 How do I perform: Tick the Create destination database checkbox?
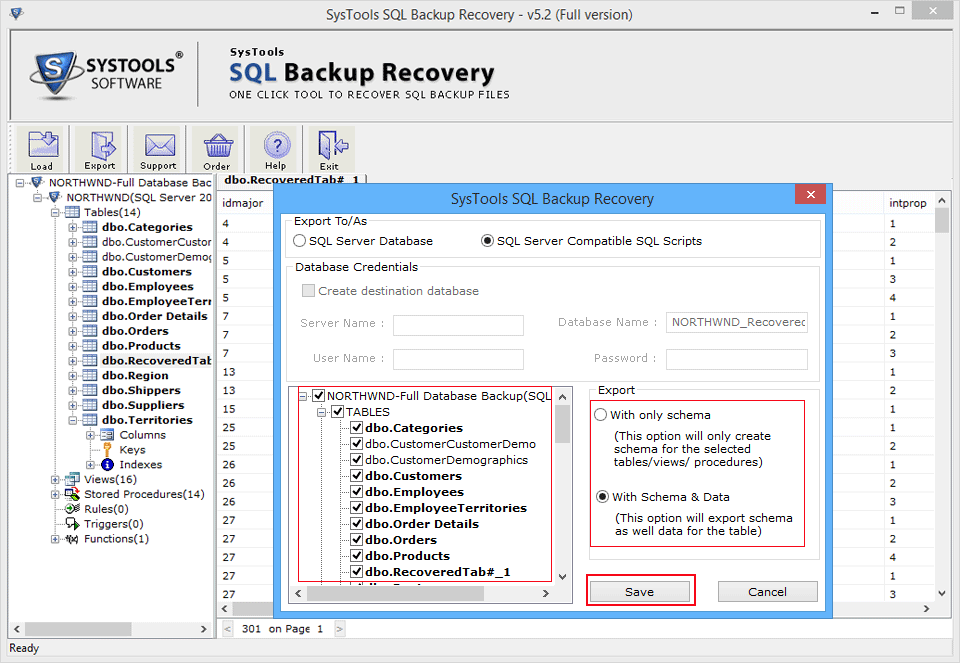tap(309, 291)
